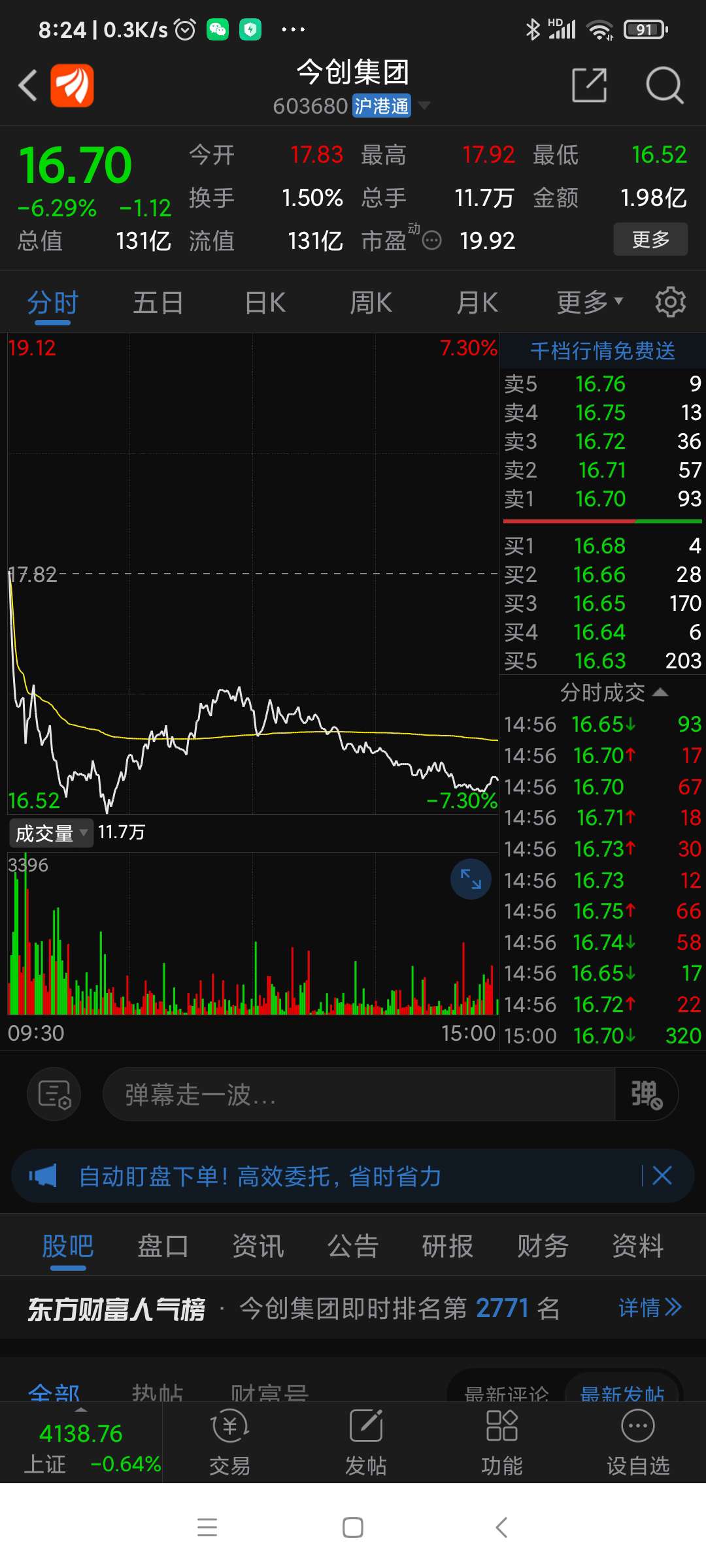The width and height of the screenshot is (706, 1568).
Task: Tap the volume bar chart area
Action: tap(253, 934)
